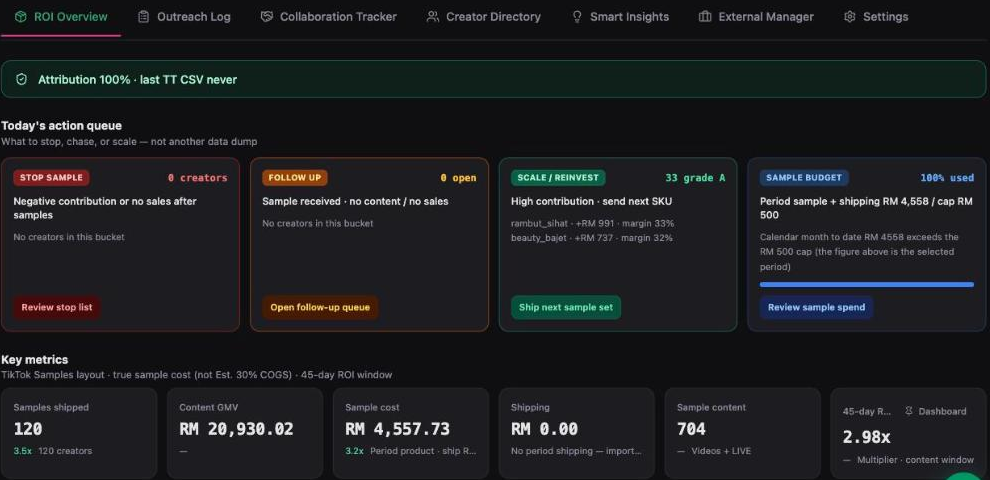The height and width of the screenshot is (480, 990).
Task: Click the shield icon in attribution banner
Action: [x=21, y=80]
